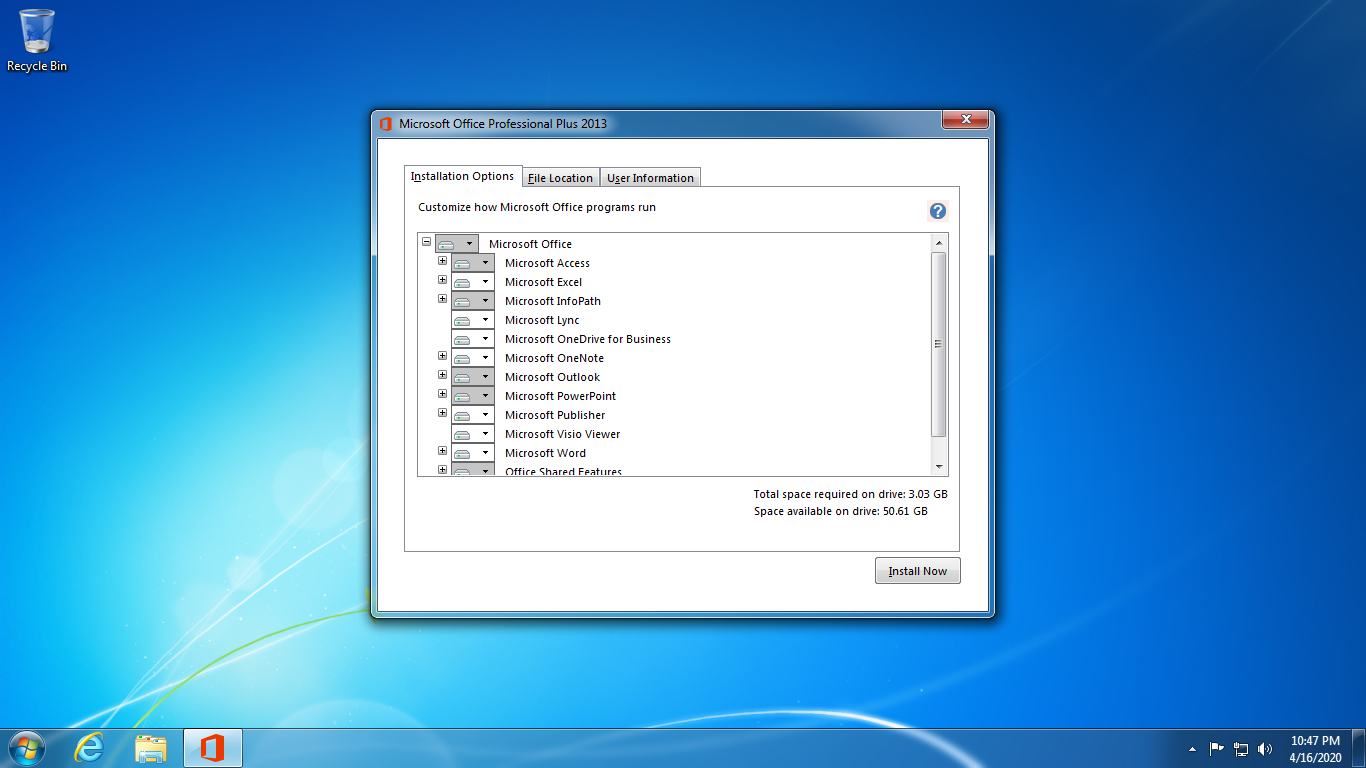Open the volume speaker tray icon
This screenshot has height=768, width=1366.
tap(1265, 748)
